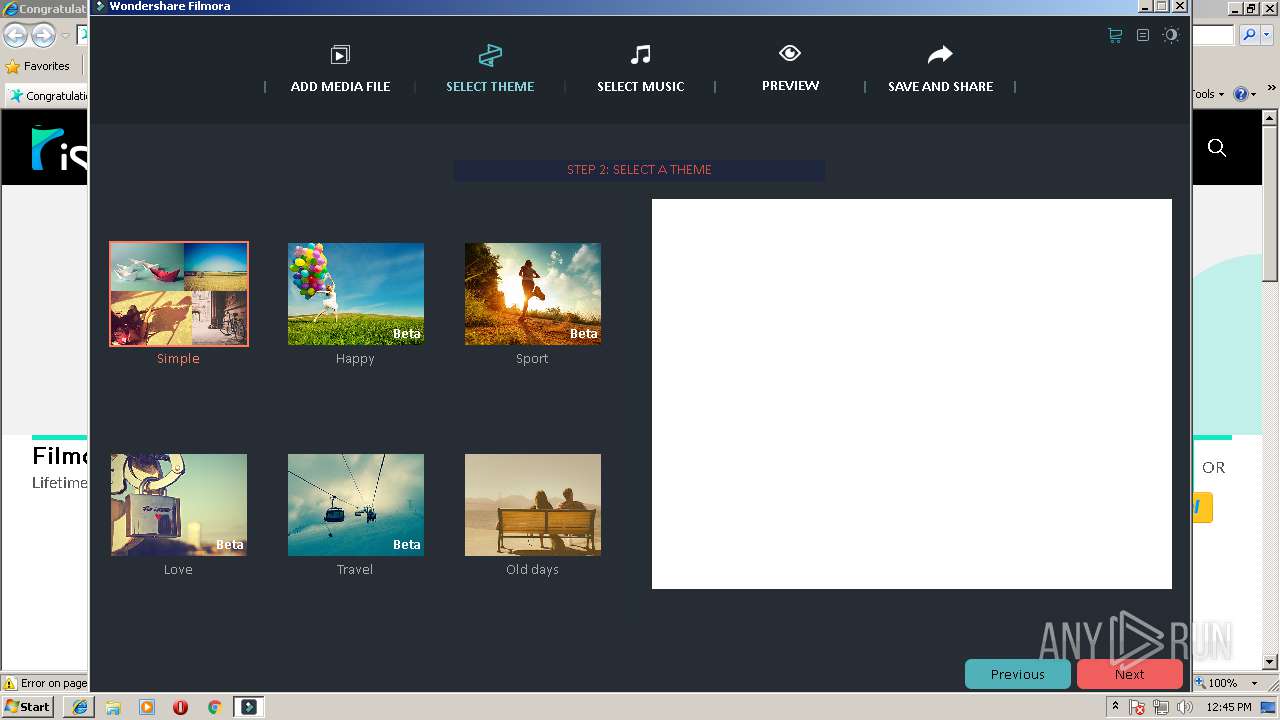The width and height of the screenshot is (1280, 720).
Task: Open the browser search provider dropdown arrow
Action: [x=1266, y=35]
